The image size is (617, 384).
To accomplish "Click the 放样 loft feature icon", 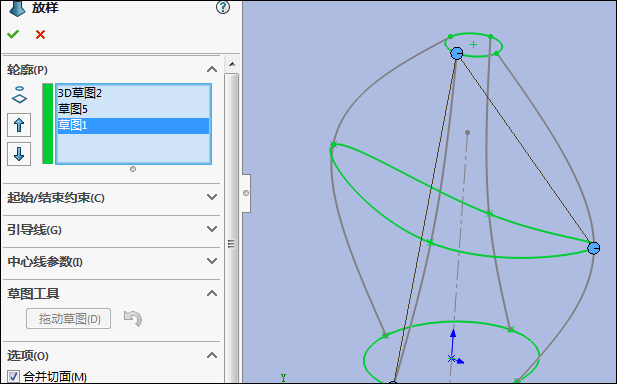I will (x=17, y=8).
